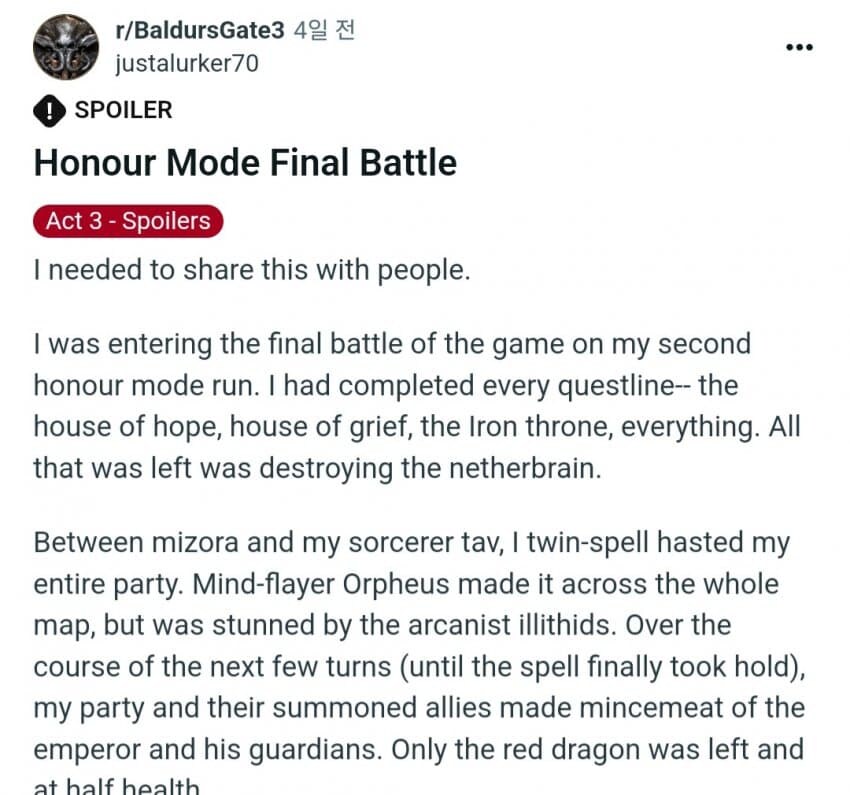The width and height of the screenshot is (850, 795).
Task: View the justalurker70 user profile
Action: click(x=187, y=63)
